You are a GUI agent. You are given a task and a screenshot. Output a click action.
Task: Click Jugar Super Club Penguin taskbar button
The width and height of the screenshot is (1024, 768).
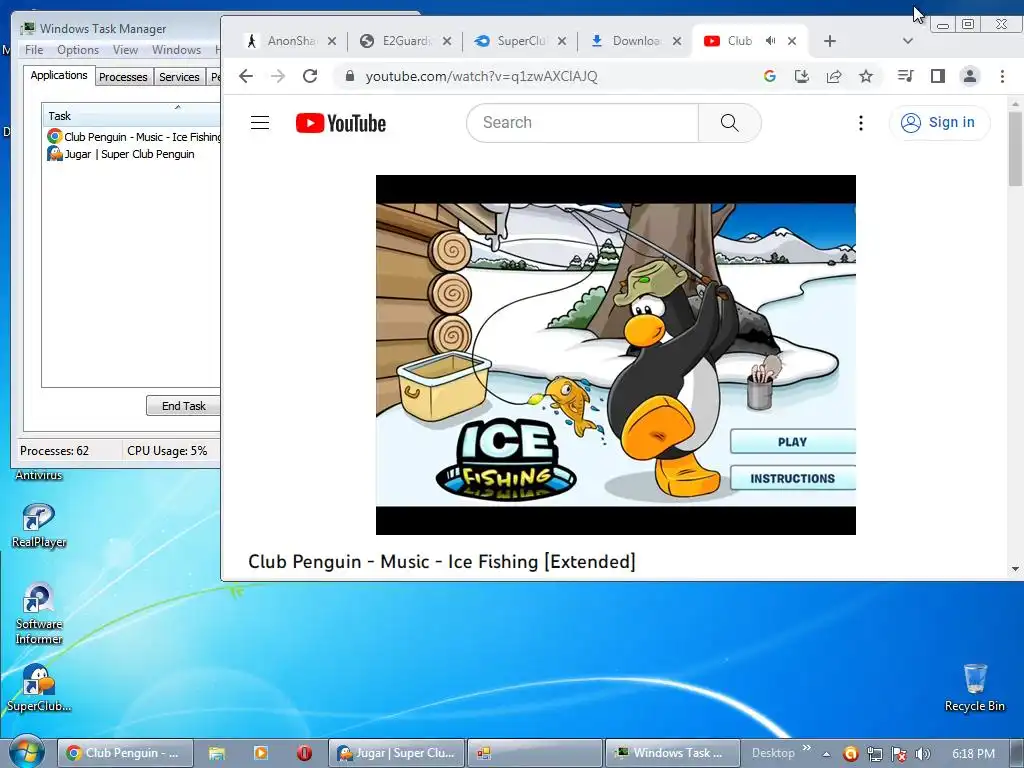point(396,753)
